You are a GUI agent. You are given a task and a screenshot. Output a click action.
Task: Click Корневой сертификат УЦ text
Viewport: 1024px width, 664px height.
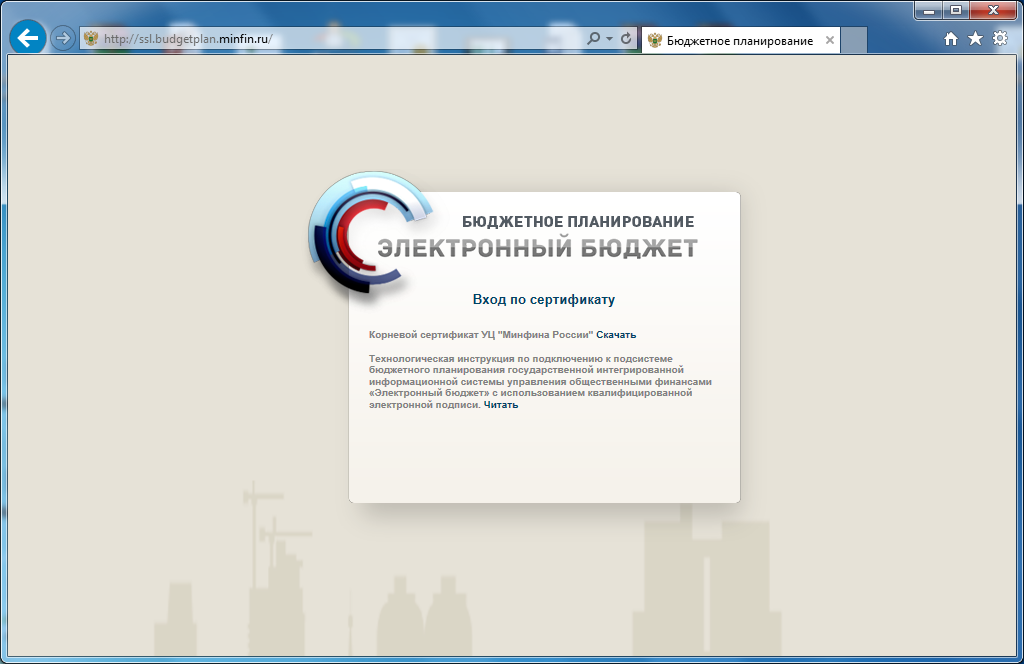pyautogui.click(x=481, y=335)
